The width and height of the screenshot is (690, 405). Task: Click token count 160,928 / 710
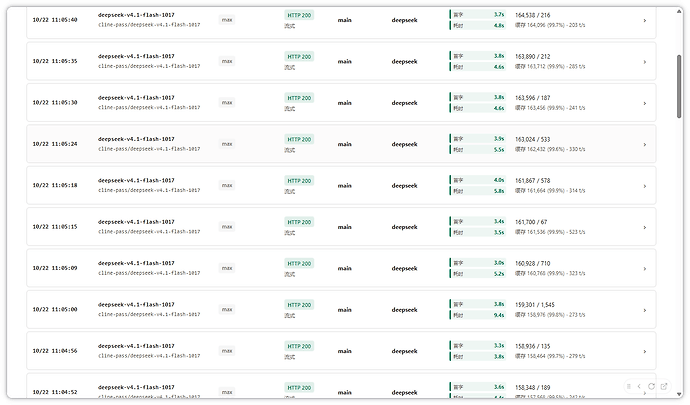click(x=532, y=263)
